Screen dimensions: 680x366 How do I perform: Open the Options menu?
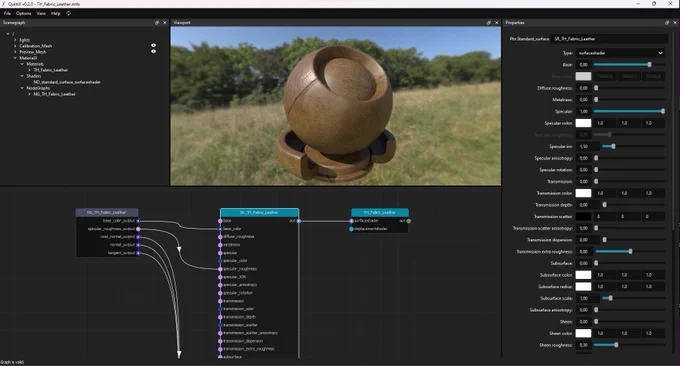point(23,13)
